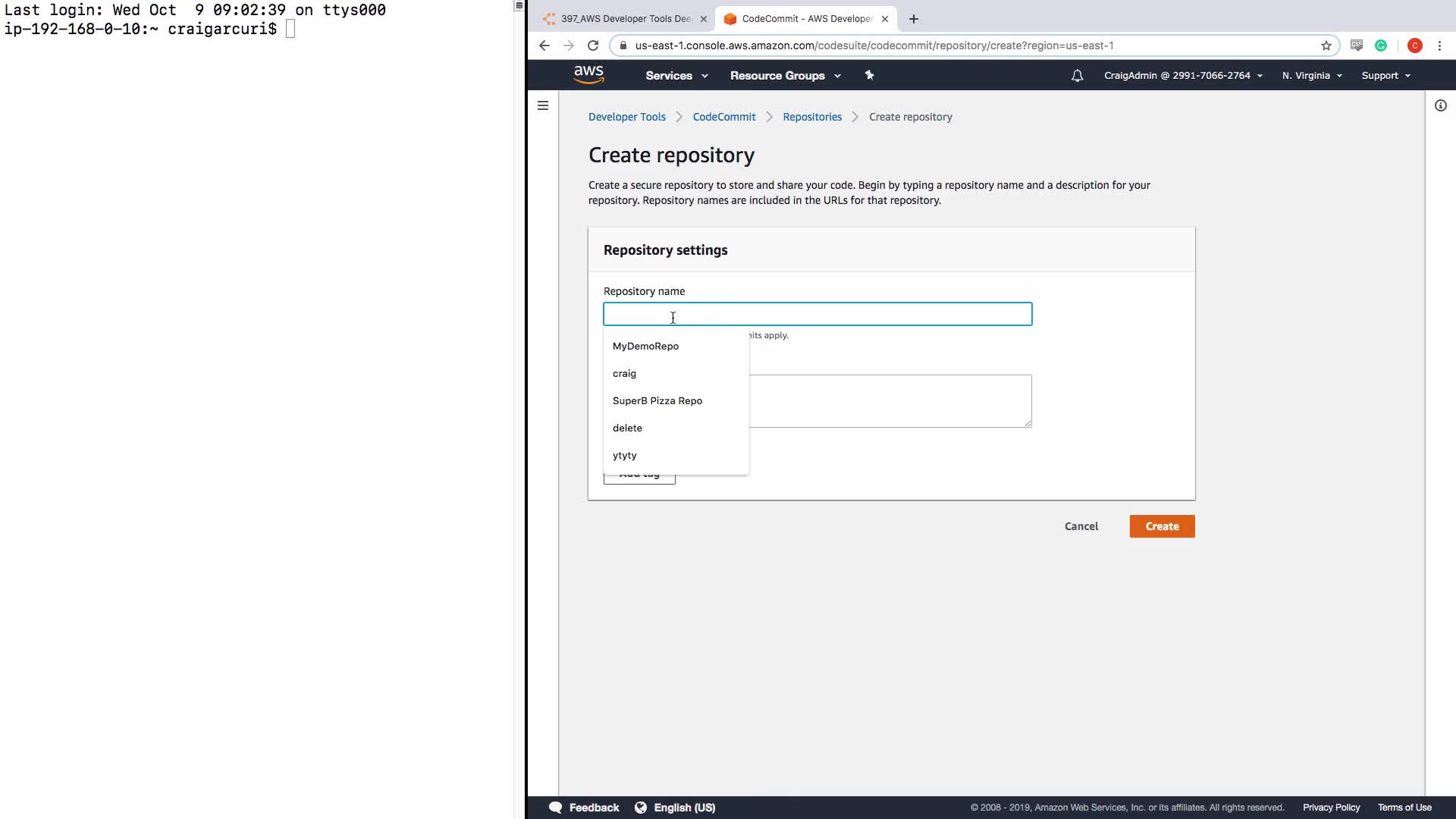Click the orange Create button
The image size is (1456, 819).
pyautogui.click(x=1162, y=526)
